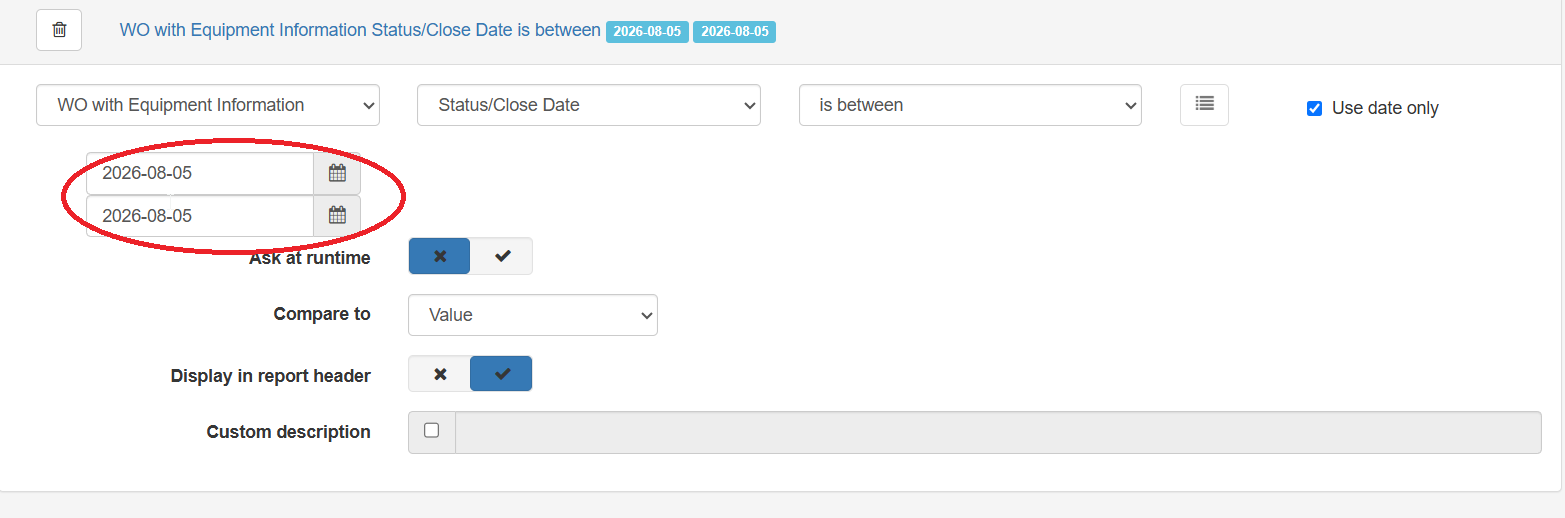The image size is (1565, 518).
Task: Set Ask at runtime to checkmark
Action: (502, 256)
